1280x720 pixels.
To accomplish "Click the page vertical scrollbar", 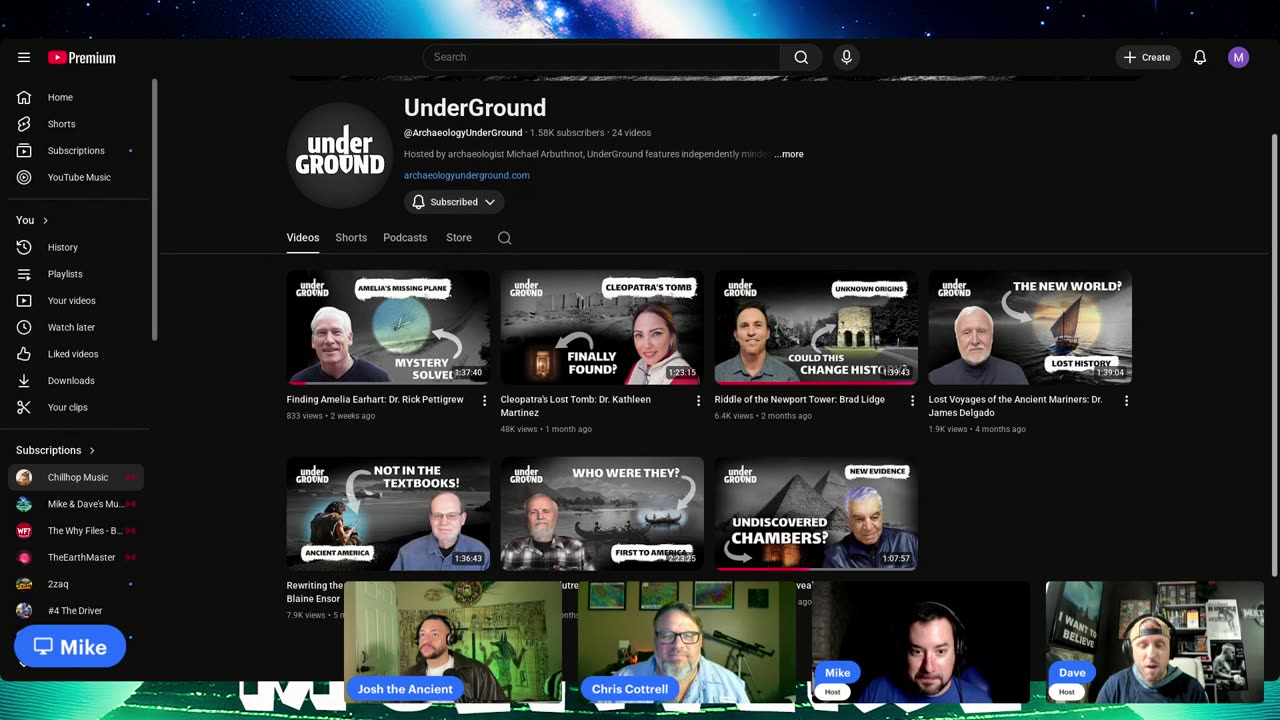I will click(x=1274, y=355).
